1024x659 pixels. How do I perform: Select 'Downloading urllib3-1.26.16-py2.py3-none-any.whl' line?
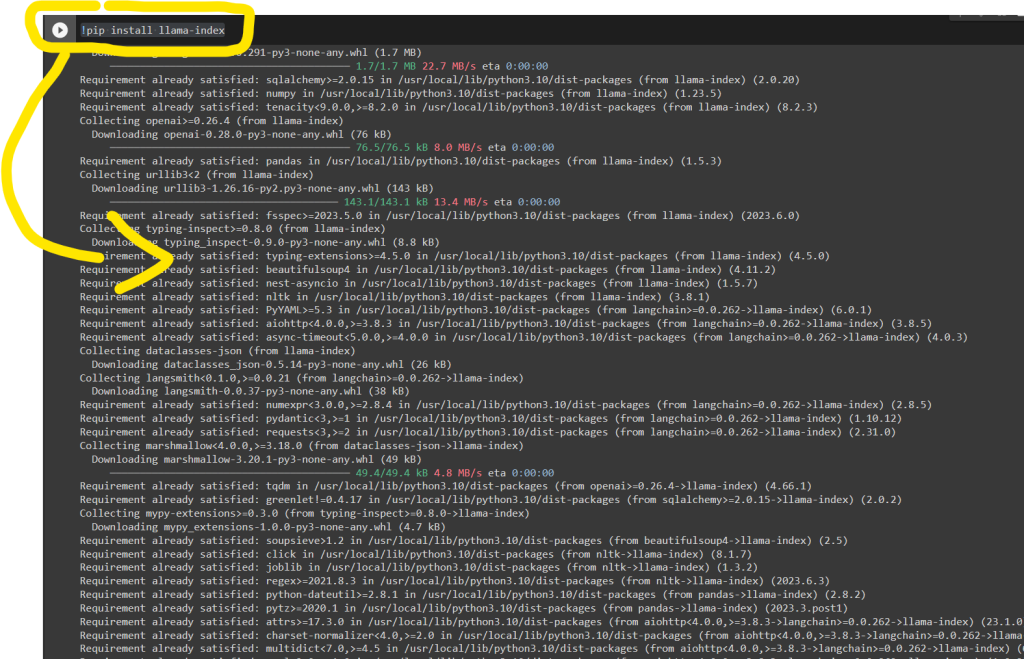tap(262, 189)
